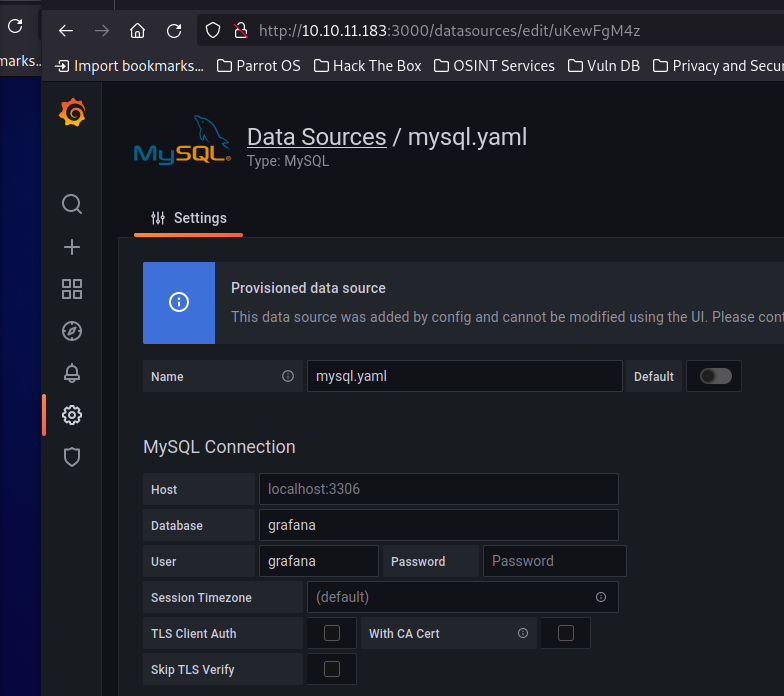This screenshot has width=784, height=696.
Task: Open the Search icon in sidebar
Action: (x=72, y=205)
